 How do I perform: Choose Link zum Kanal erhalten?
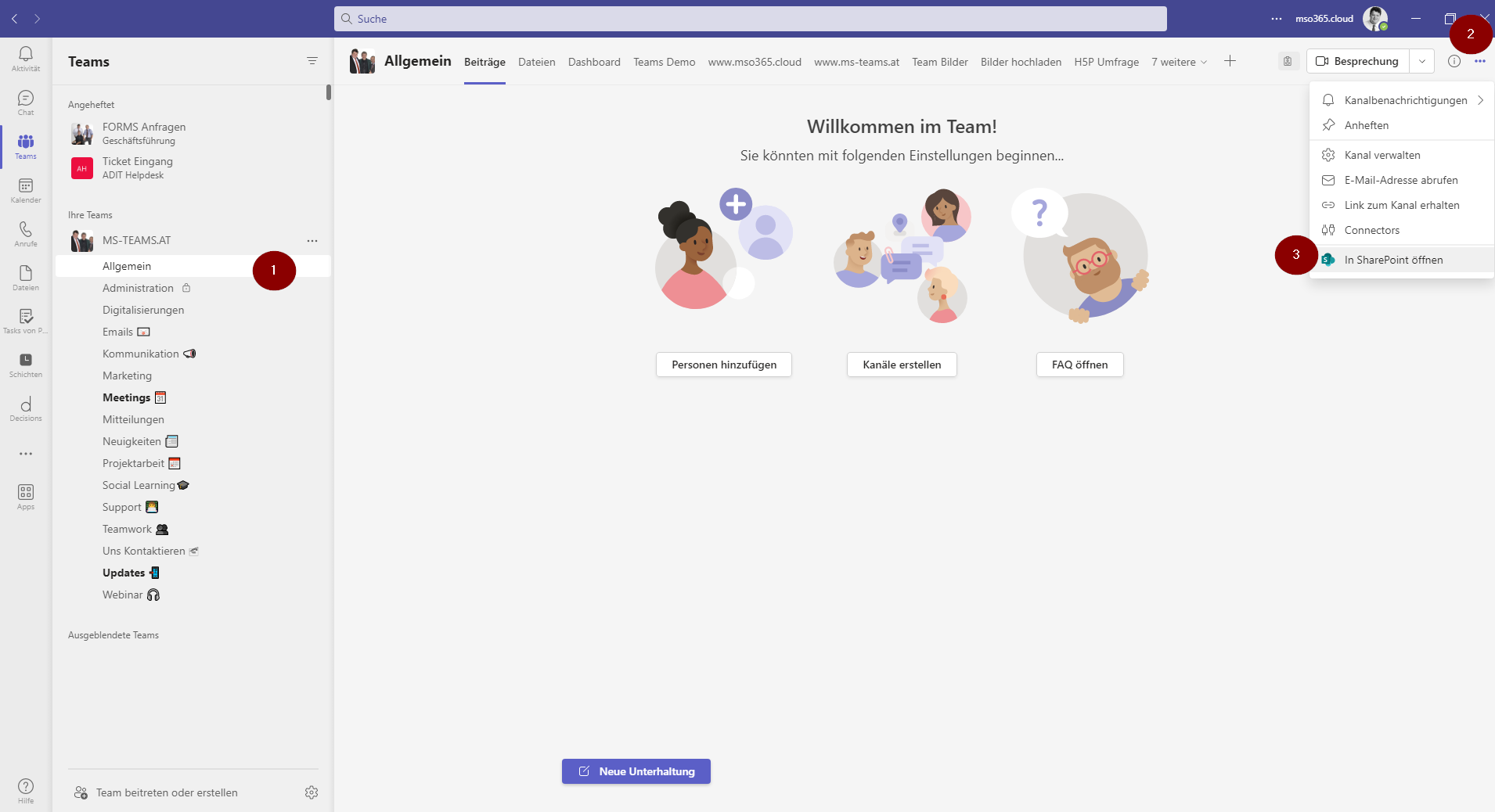[1402, 205]
